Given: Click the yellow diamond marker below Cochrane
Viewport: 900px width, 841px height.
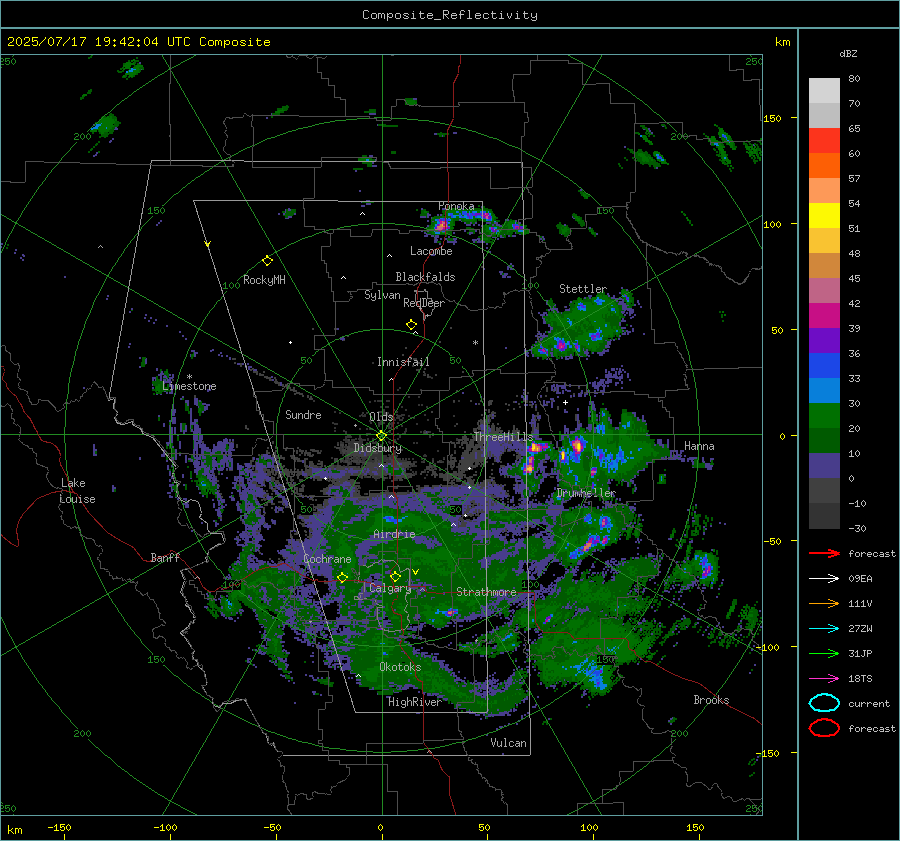Looking at the screenshot, I should 343,577.
